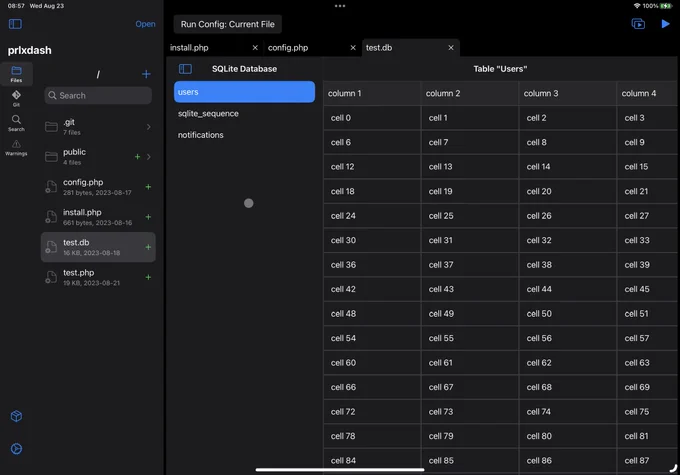680x475 pixels.
Task: Select cell 31 in the table
Action: pyautogui.click(x=470, y=240)
